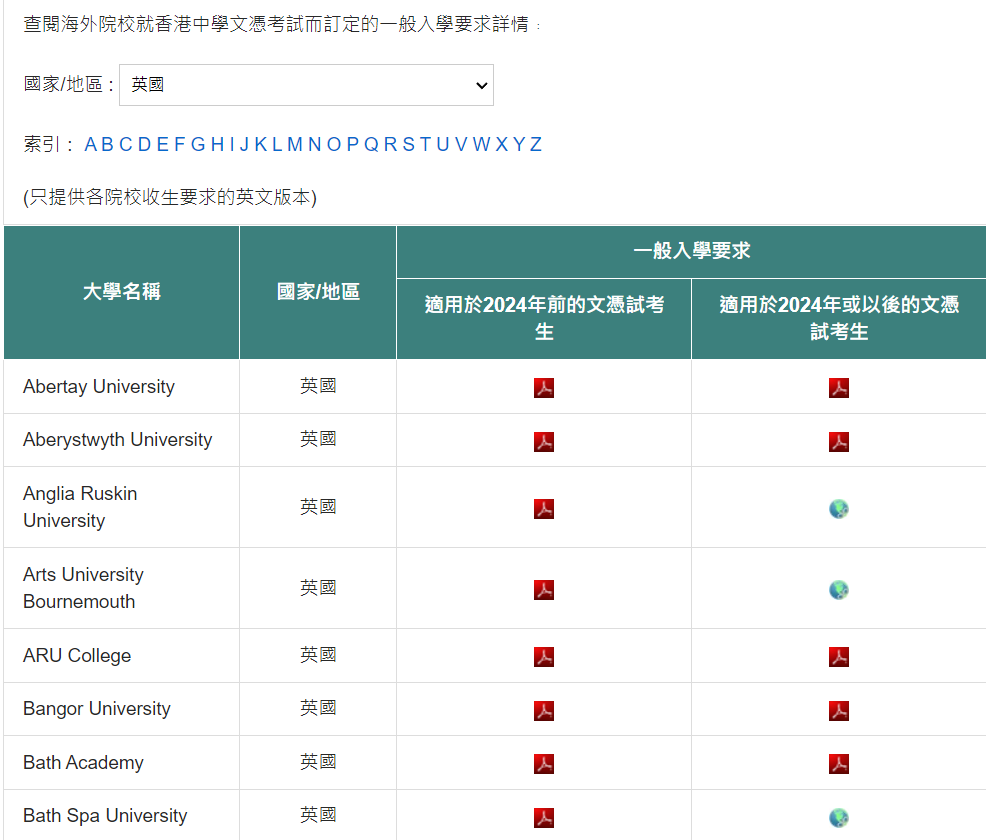Open Bath Academy 2024-or-later PDF

pos(839,764)
